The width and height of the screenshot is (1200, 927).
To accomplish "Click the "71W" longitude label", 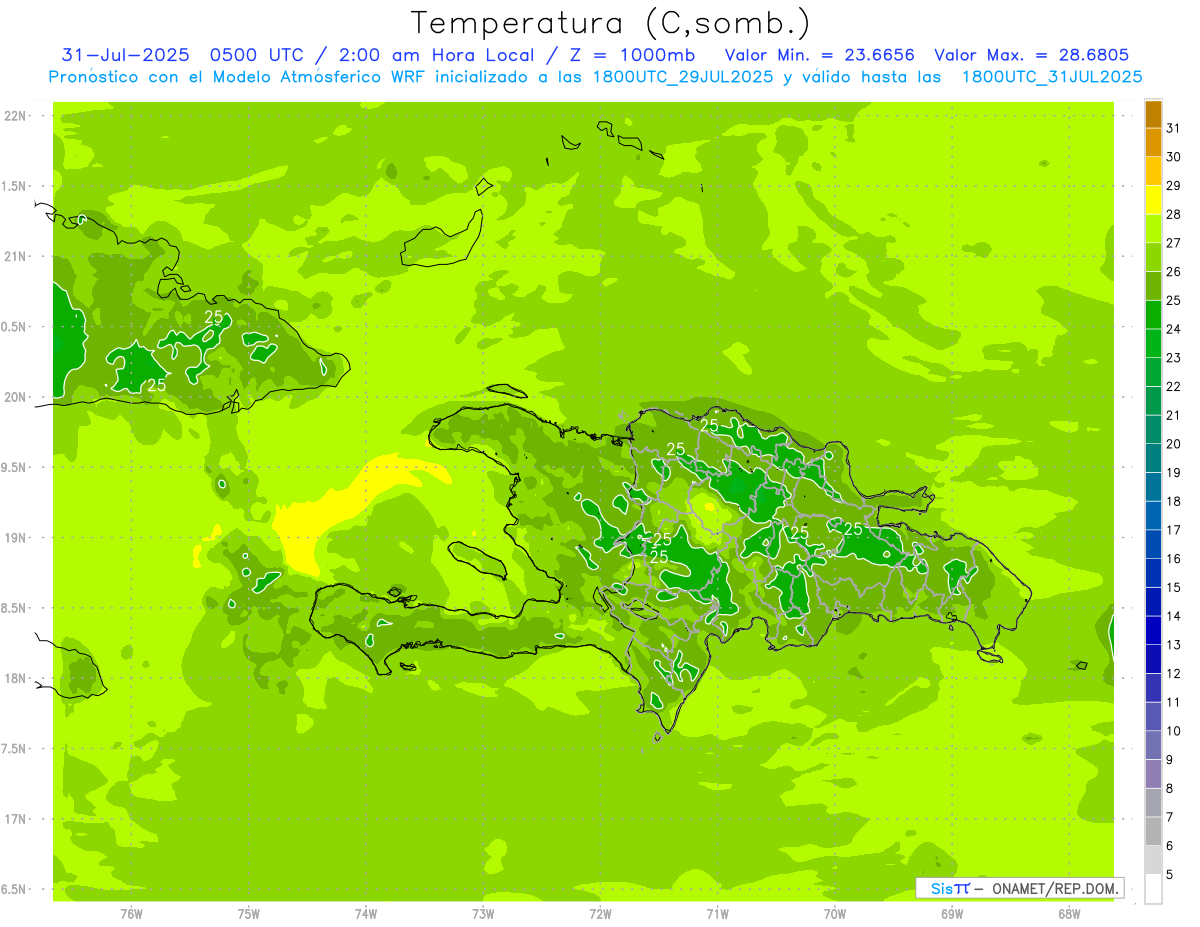I will 717,914.
